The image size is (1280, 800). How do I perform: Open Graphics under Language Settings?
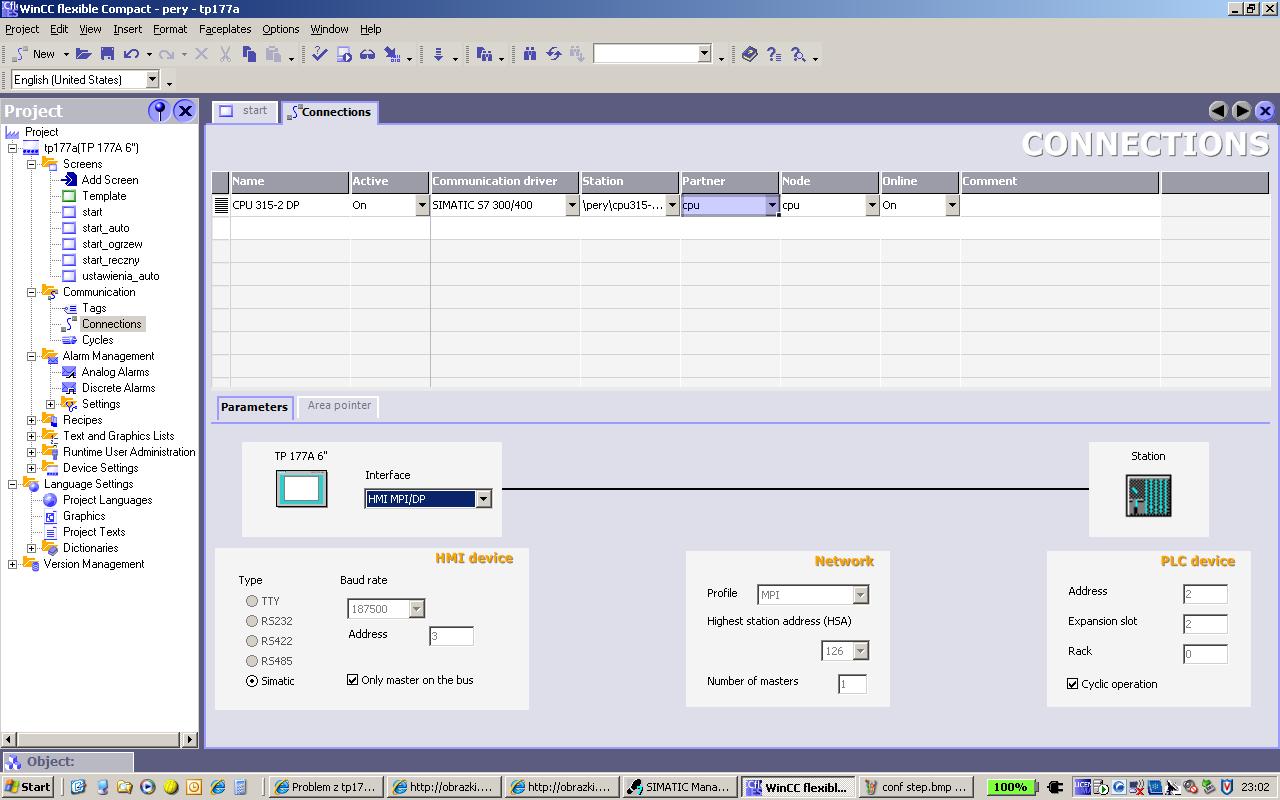point(84,516)
